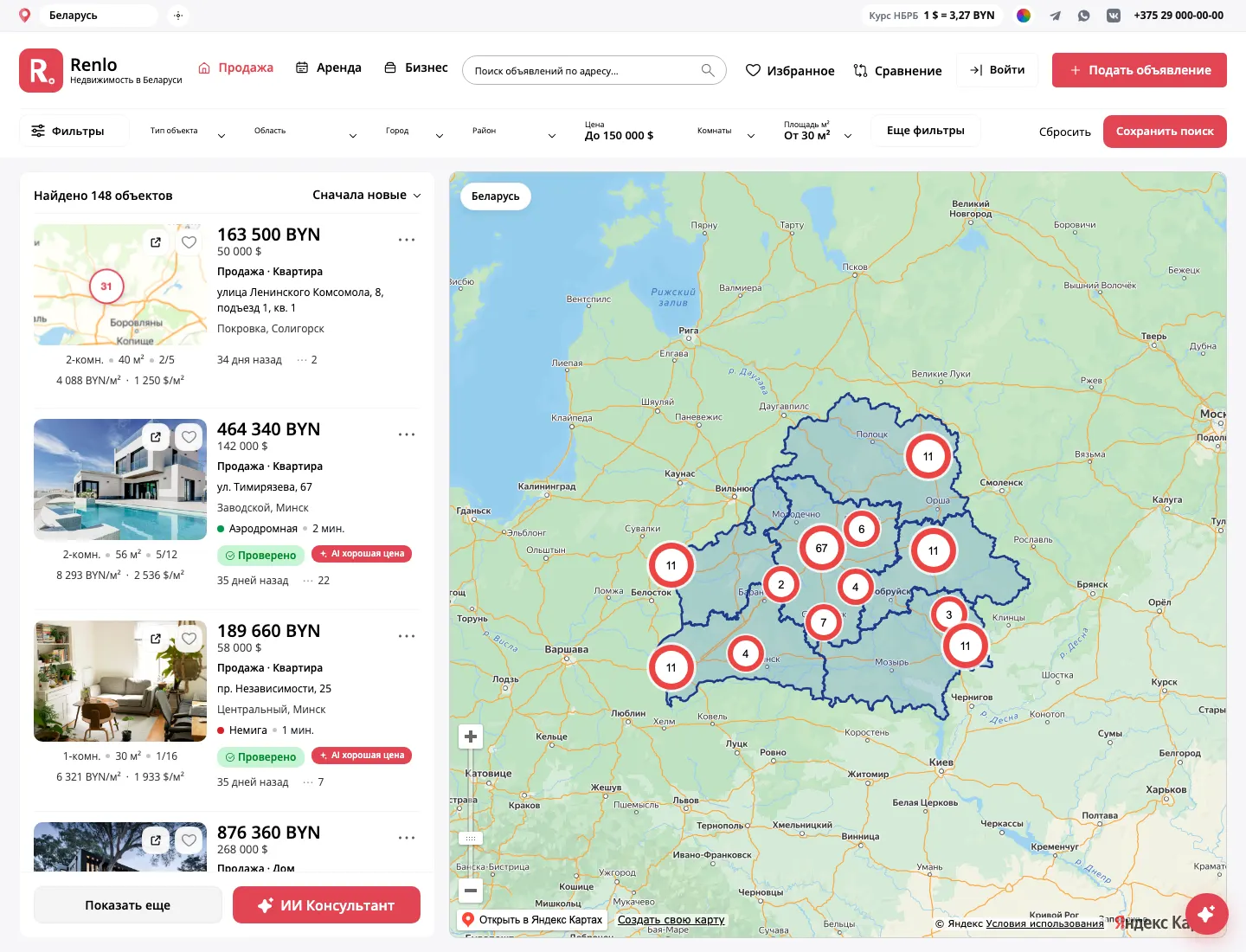This screenshot has height=952, width=1246.
Task: Select the map cluster marked 2
Action: 780,584
